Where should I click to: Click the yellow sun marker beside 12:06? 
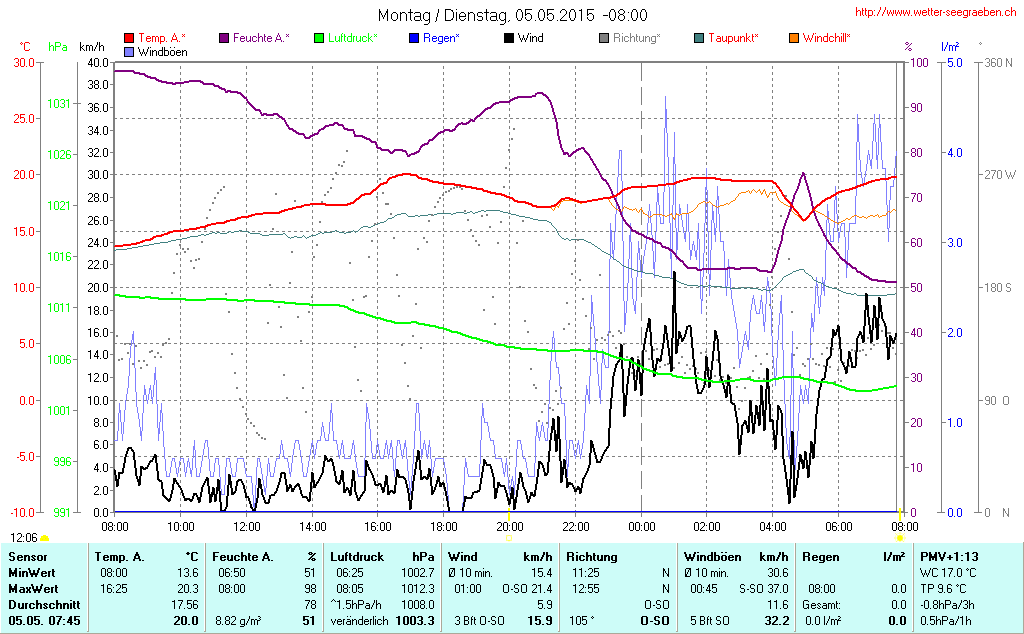point(44,539)
